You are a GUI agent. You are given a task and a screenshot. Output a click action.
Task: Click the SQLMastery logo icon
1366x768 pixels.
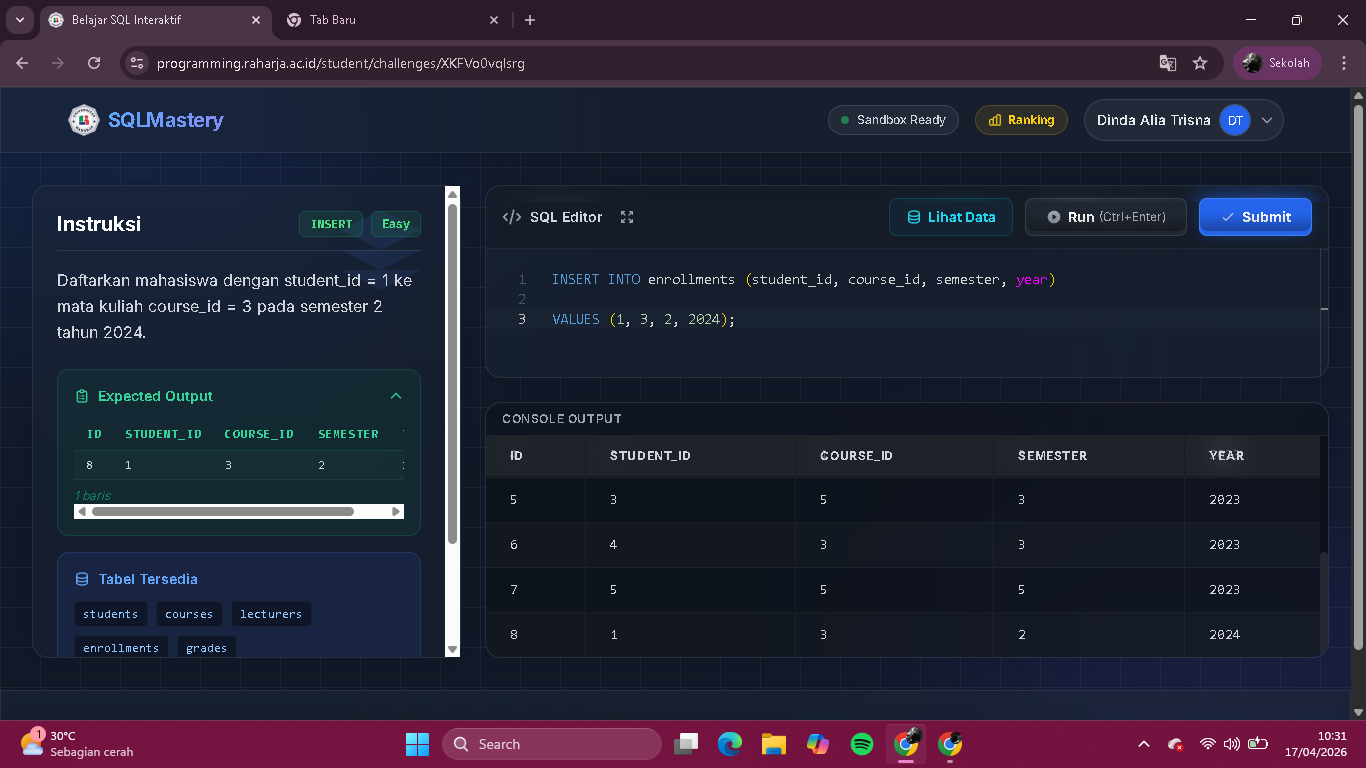(x=83, y=120)
